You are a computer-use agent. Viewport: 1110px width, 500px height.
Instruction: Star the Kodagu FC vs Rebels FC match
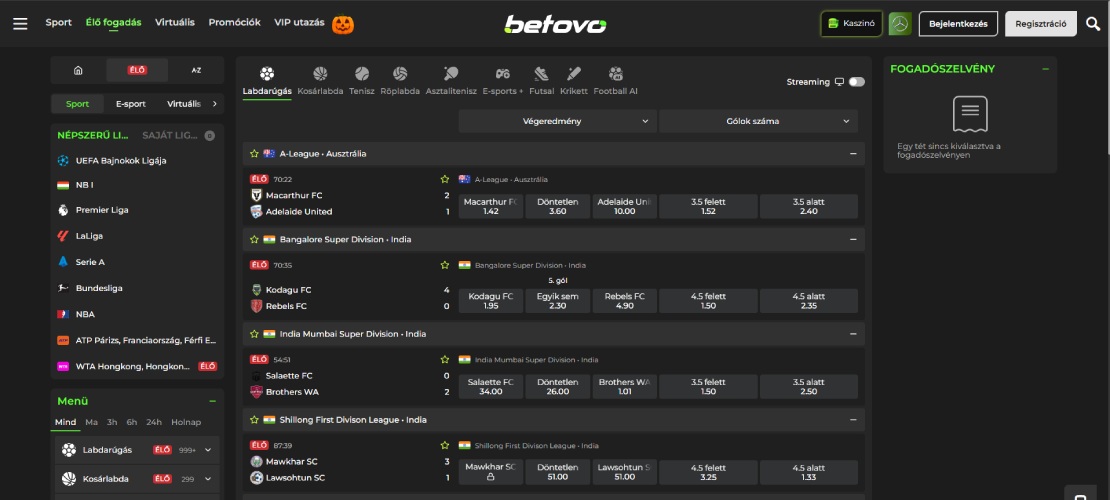(x=445, y=265)
